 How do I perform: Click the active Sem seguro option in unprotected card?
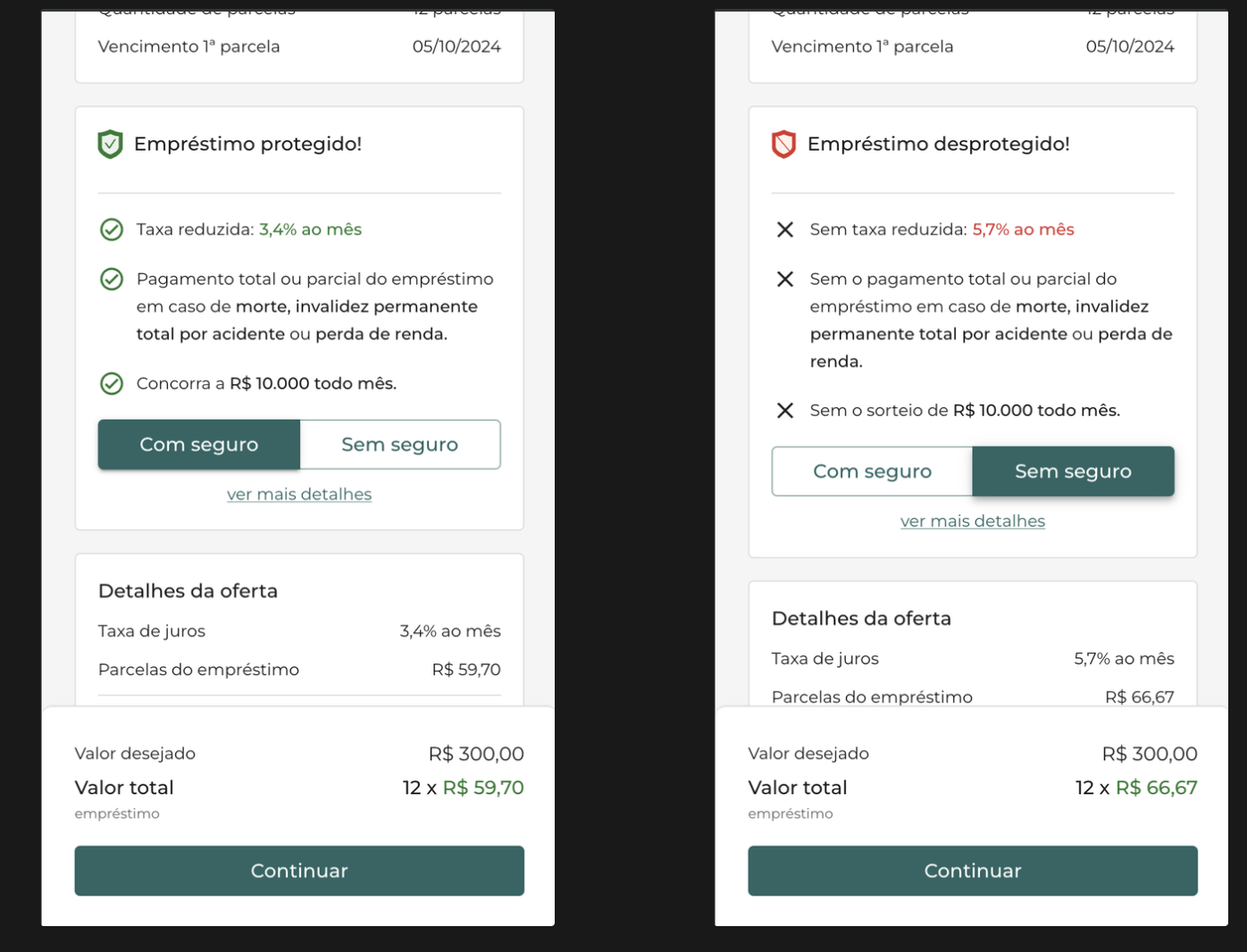(1073, 472)
